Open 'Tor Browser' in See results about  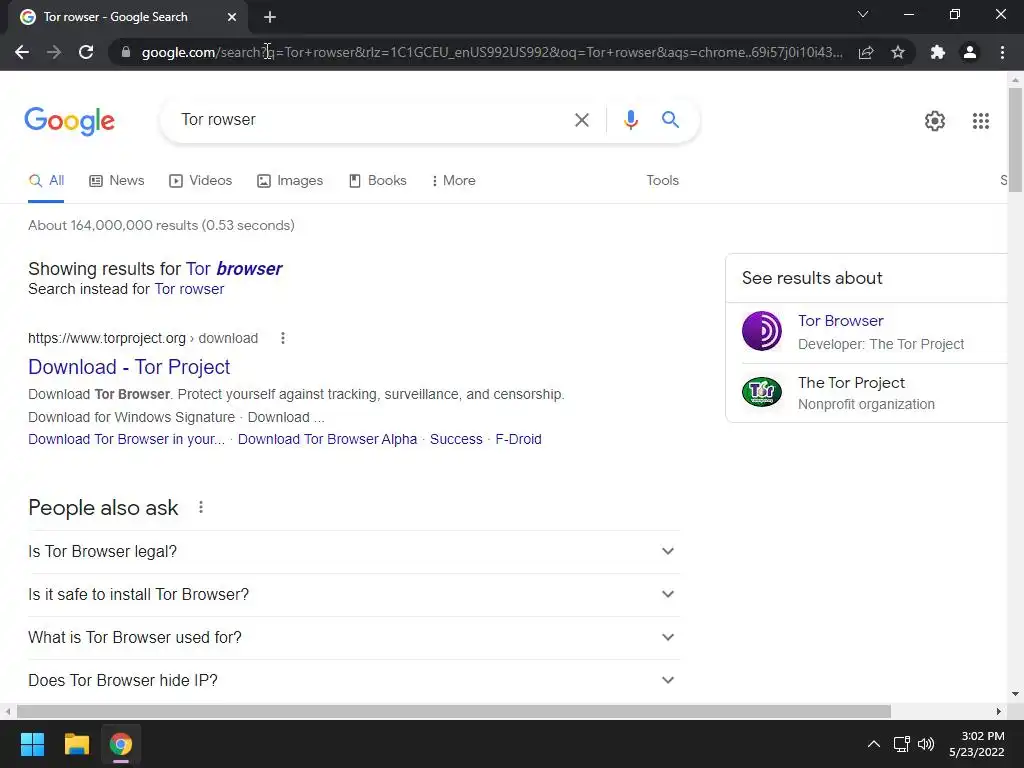click(840, 321)
